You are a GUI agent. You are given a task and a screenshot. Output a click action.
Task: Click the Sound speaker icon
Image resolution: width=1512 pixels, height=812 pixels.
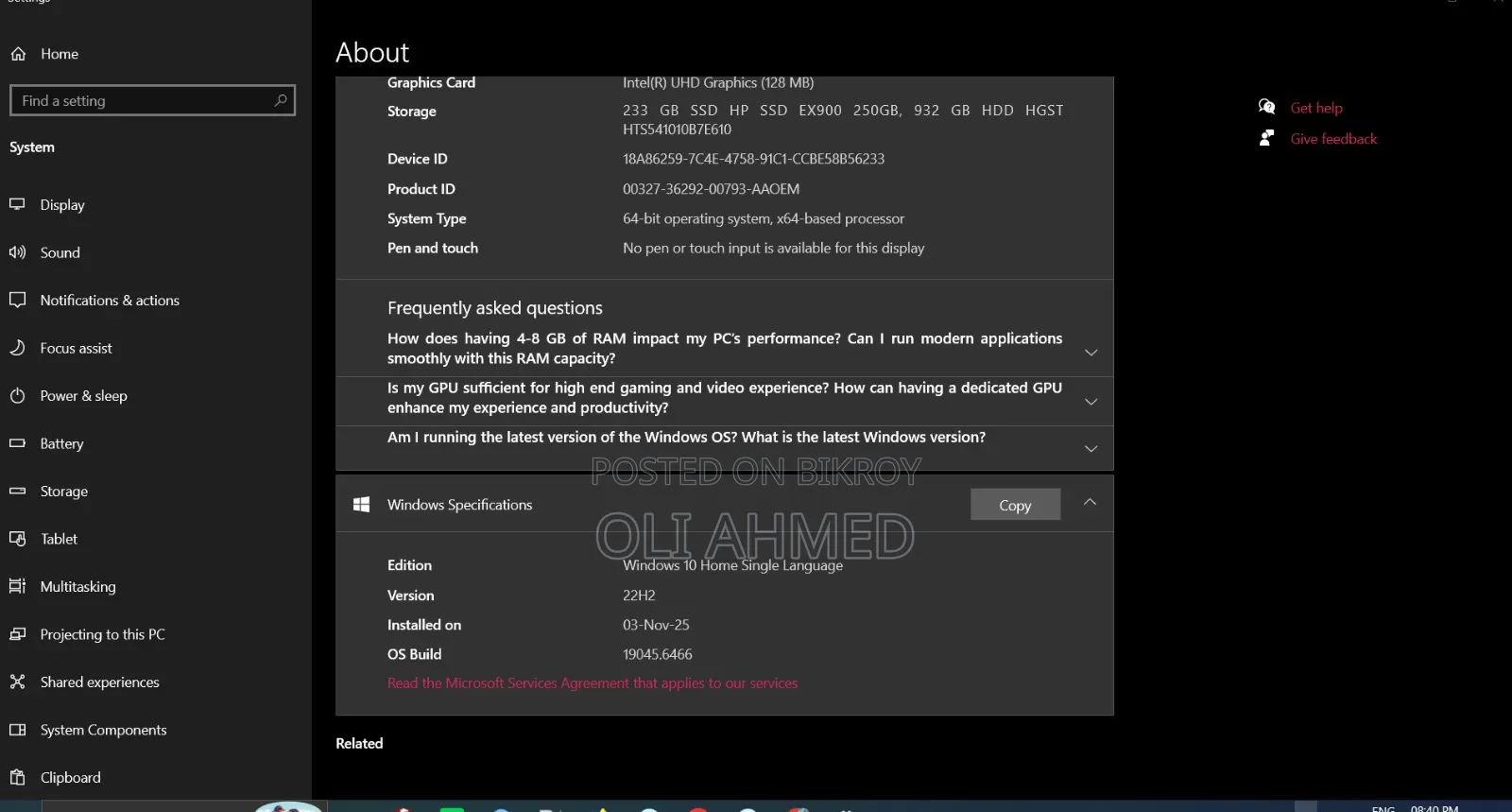click(17, 252)
